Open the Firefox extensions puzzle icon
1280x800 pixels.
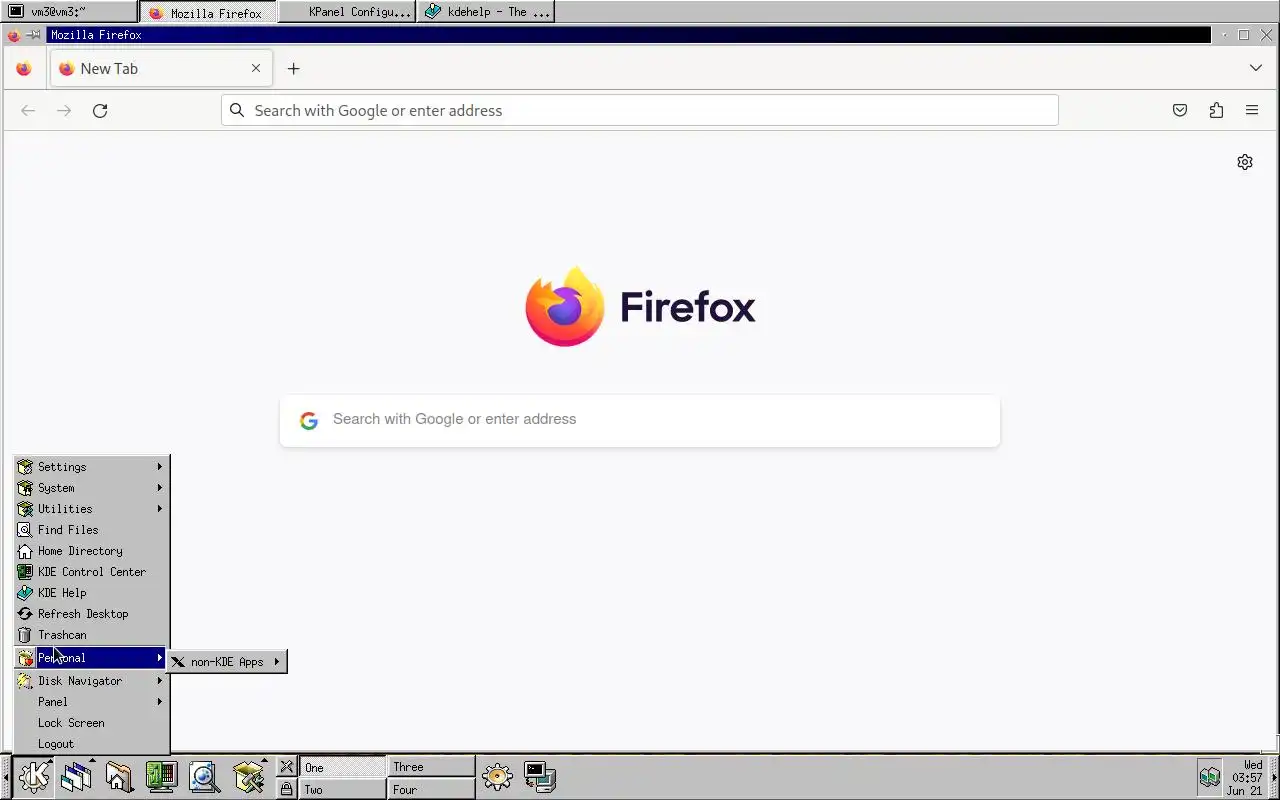point(1216,111)
